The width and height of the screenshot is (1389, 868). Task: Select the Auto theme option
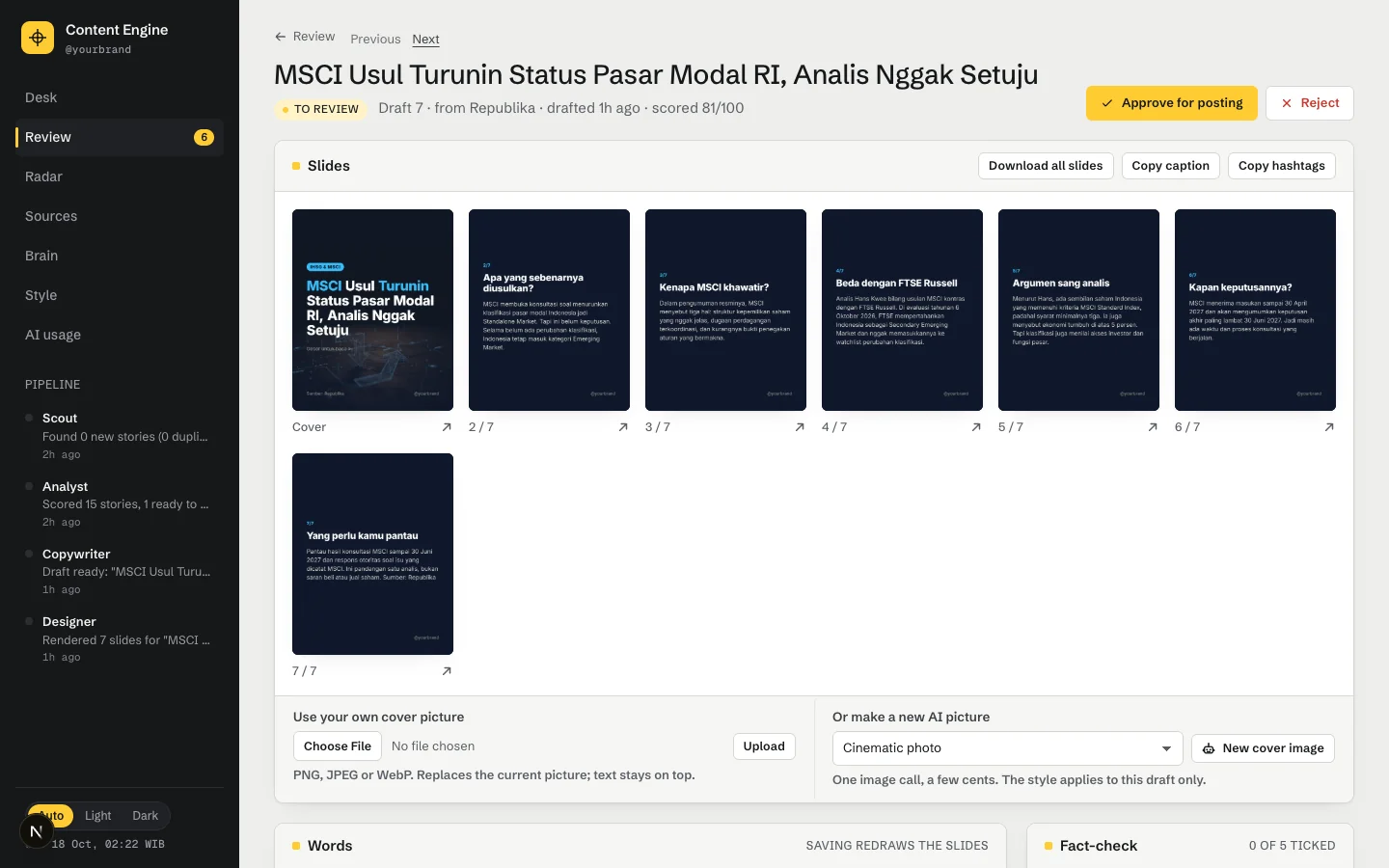[51, 816]
